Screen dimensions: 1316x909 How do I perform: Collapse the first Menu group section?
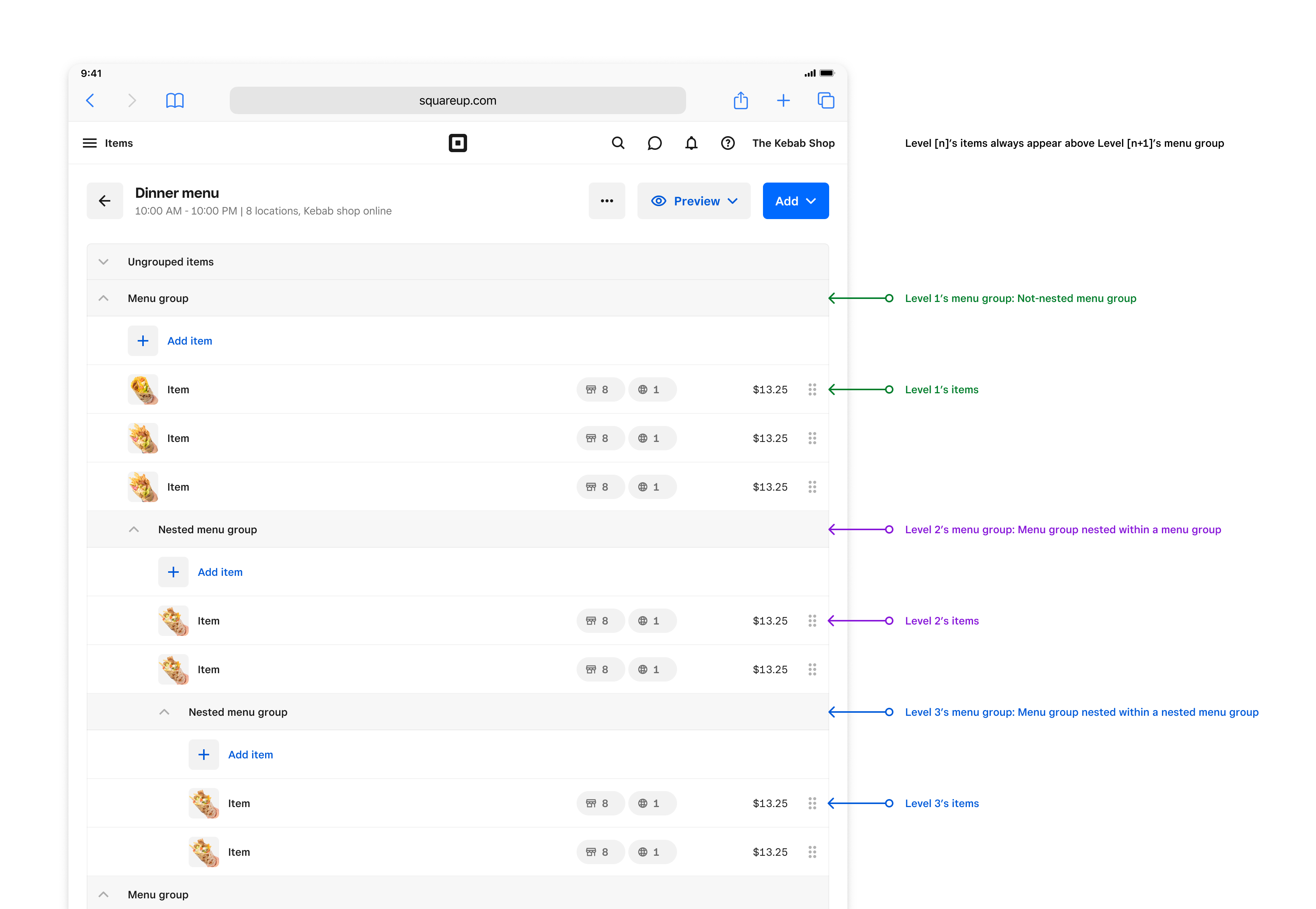(103, 299)
